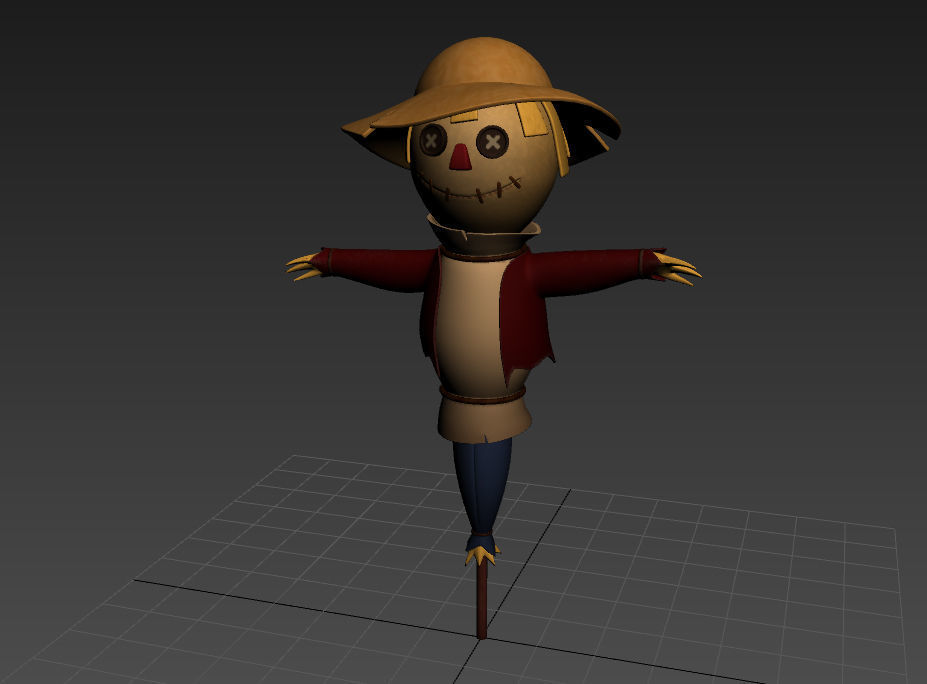
Task: Select the red sleeve on the viewer's left
Action: (378, 270)
